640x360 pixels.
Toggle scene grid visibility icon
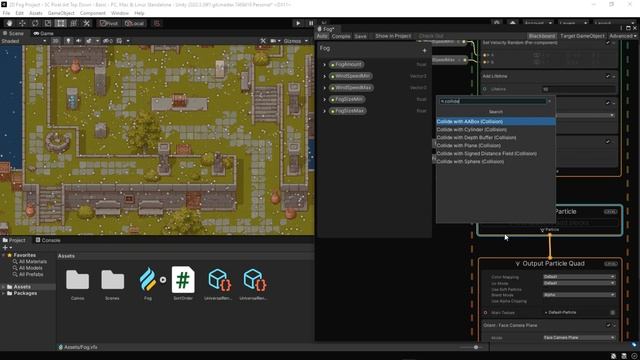coord(119,41)
